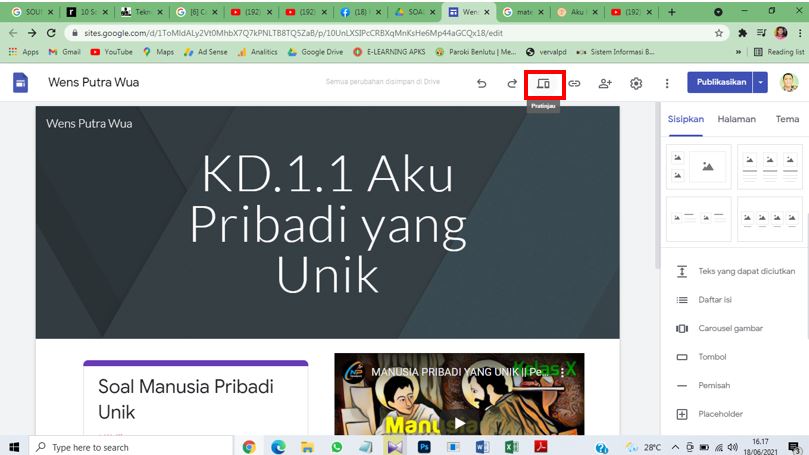
Task: Open the site settings gear icon
Action: coord(636,84)
